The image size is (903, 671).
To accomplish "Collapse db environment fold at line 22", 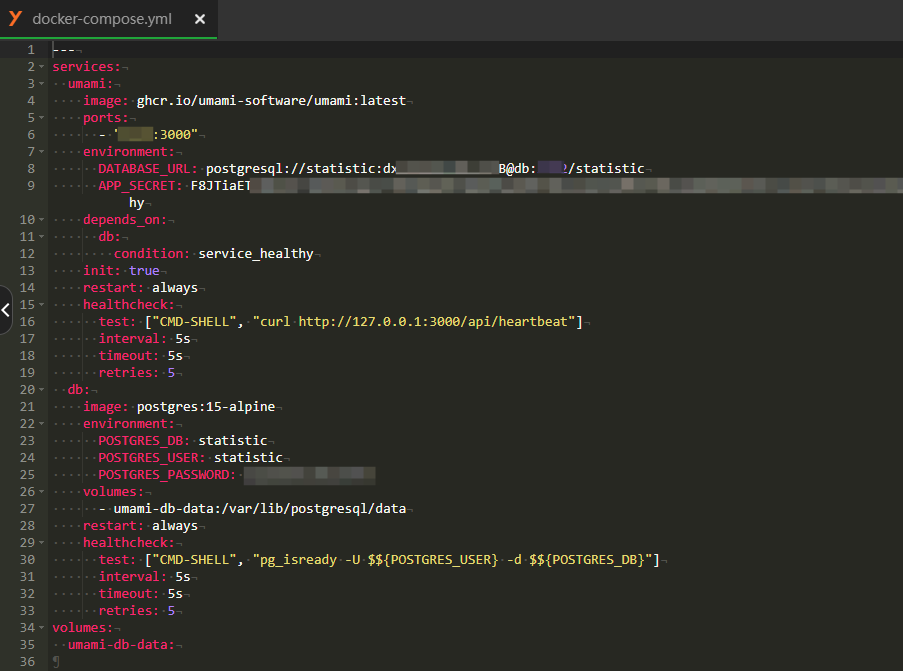I will click(41, 424).
